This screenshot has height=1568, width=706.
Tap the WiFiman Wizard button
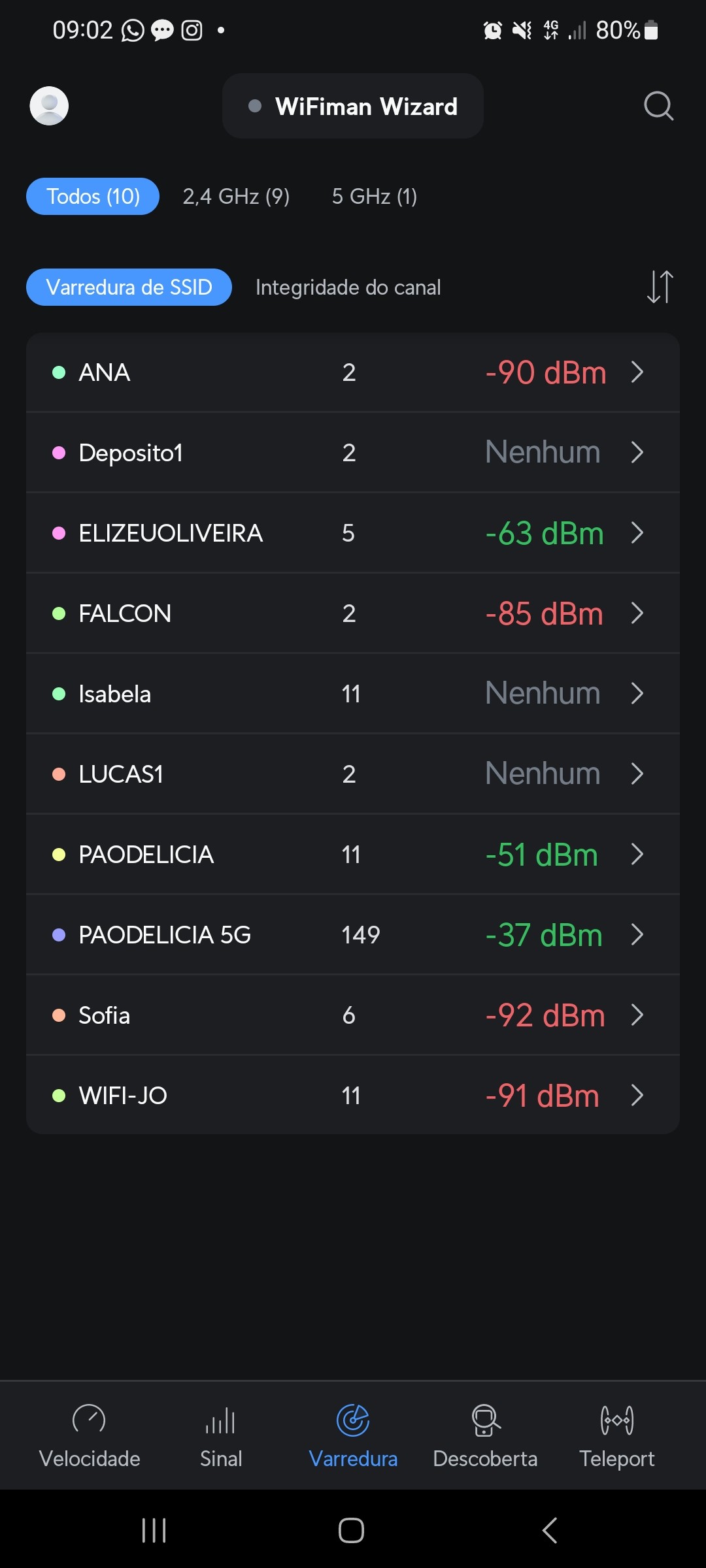click(x=353, y=106)
